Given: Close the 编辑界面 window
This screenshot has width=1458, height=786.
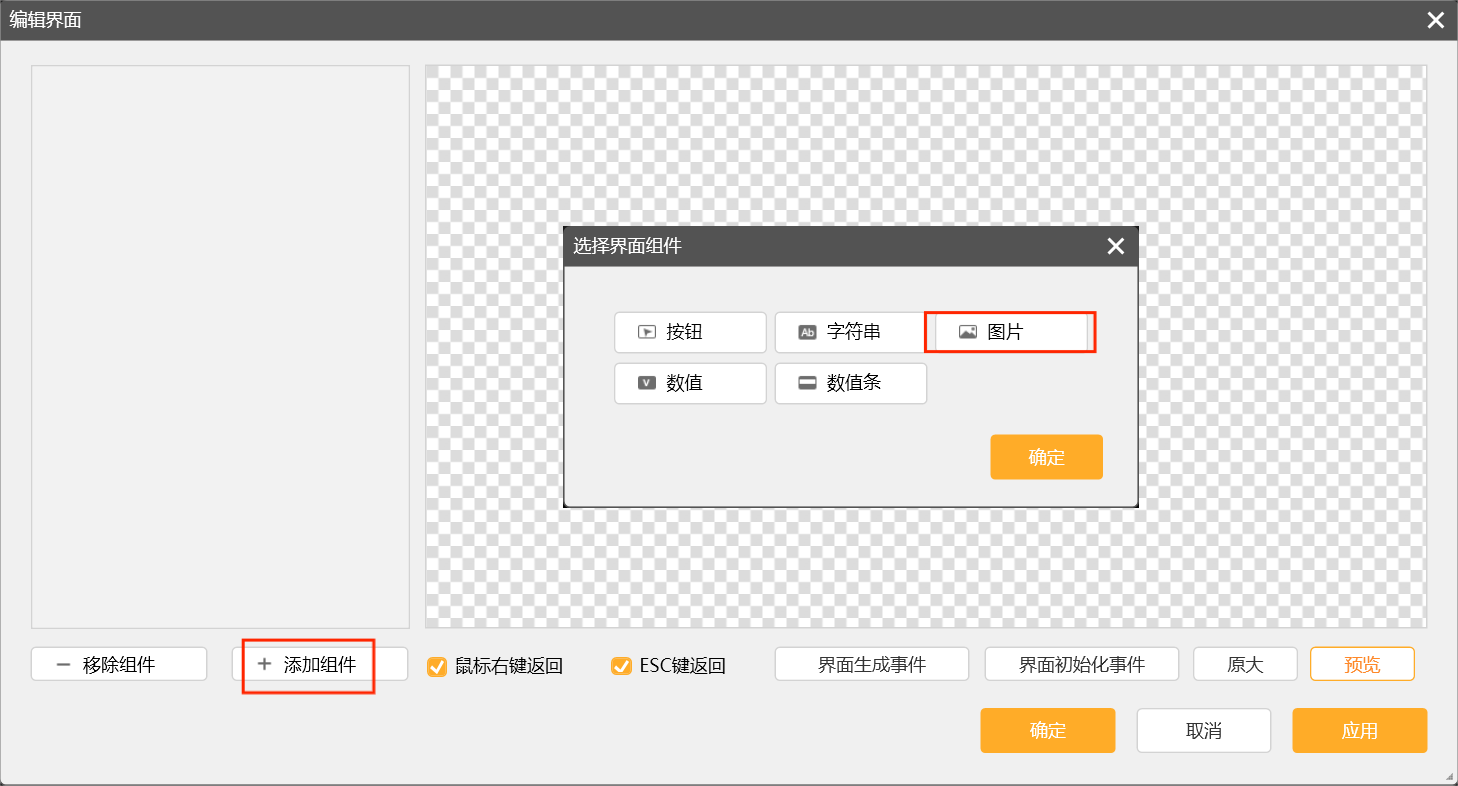Looking at the screenshot, I should pos(1436,20).
